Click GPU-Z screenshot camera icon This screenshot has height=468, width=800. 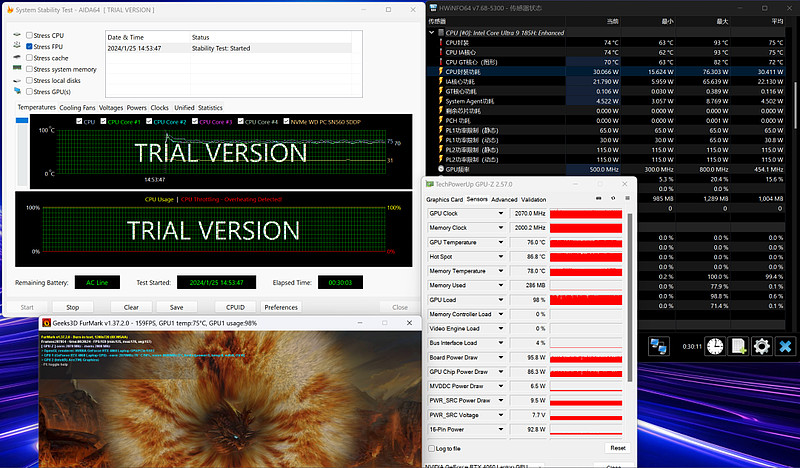598,198
